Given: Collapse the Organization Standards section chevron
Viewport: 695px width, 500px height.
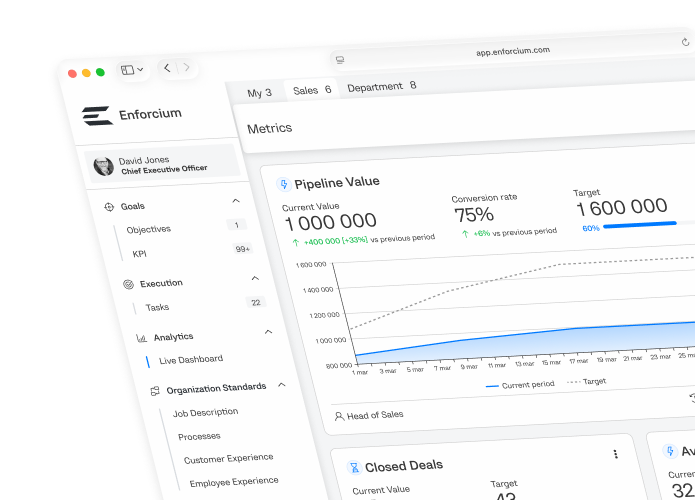Looking at the screenshot, I should tap(281, 384).
